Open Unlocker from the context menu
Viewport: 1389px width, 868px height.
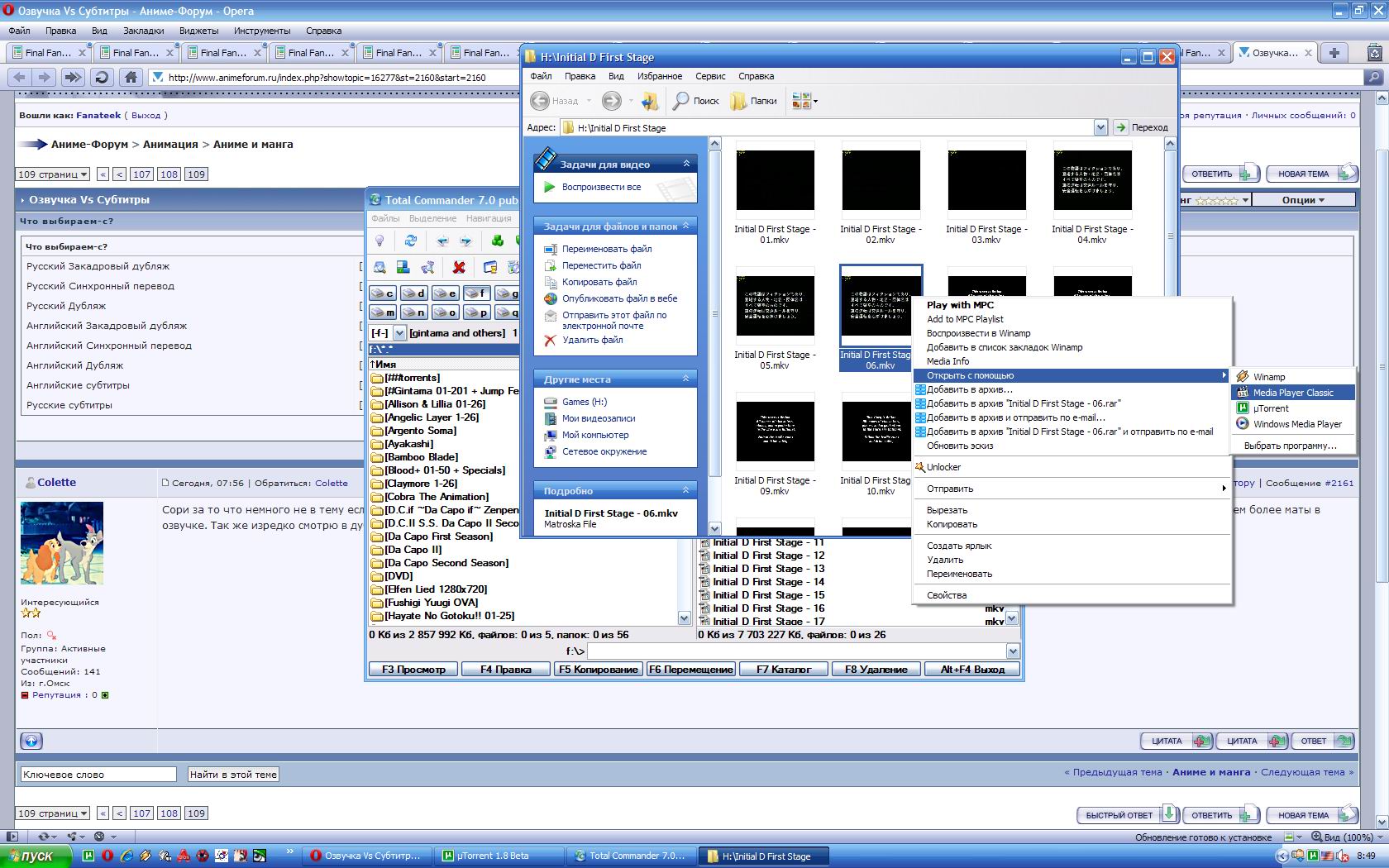1072,467
